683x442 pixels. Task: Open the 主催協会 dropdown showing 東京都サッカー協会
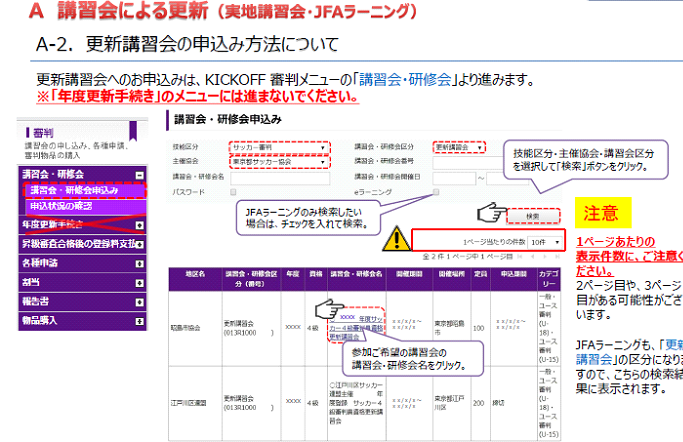click(x=279, y=161)
